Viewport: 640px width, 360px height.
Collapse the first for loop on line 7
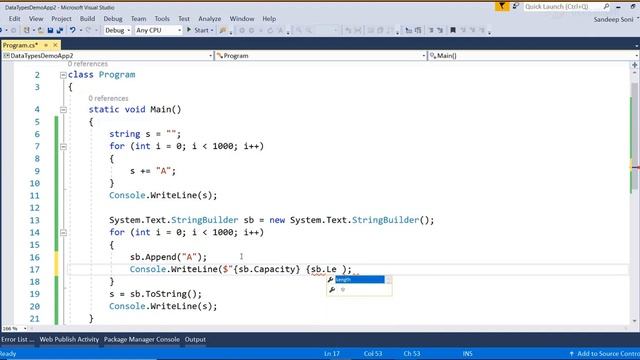pyautogui.click(x=63, y=147)
